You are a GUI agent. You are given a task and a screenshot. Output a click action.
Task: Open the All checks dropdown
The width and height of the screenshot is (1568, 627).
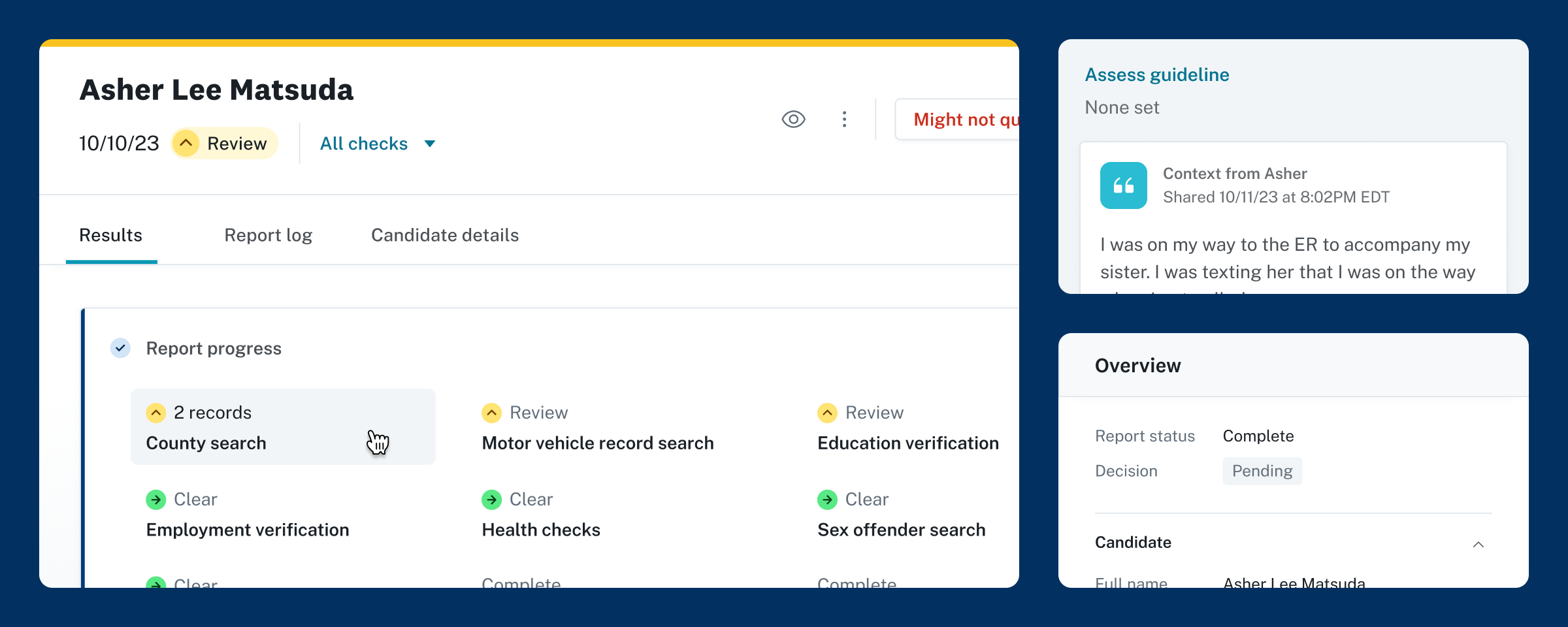coord(378,144)
